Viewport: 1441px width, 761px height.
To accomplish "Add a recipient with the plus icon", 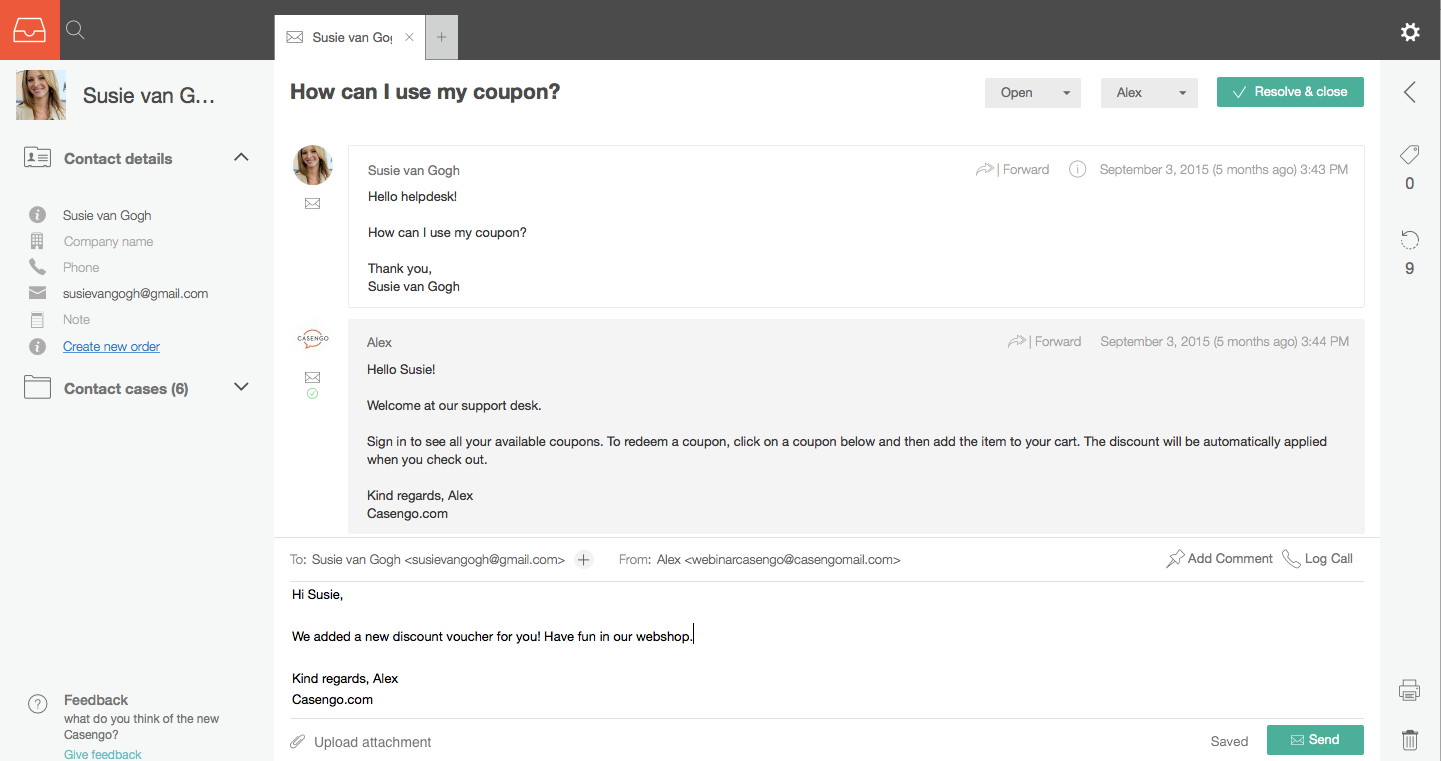I will [584, 560].
